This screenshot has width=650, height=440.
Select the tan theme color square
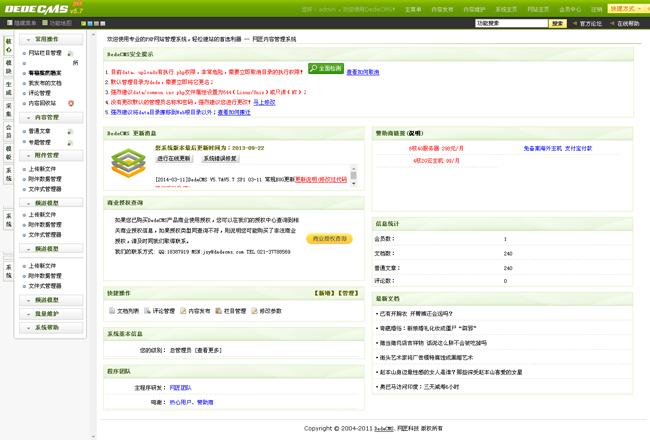pyautogui.click(x=96, y=24)
